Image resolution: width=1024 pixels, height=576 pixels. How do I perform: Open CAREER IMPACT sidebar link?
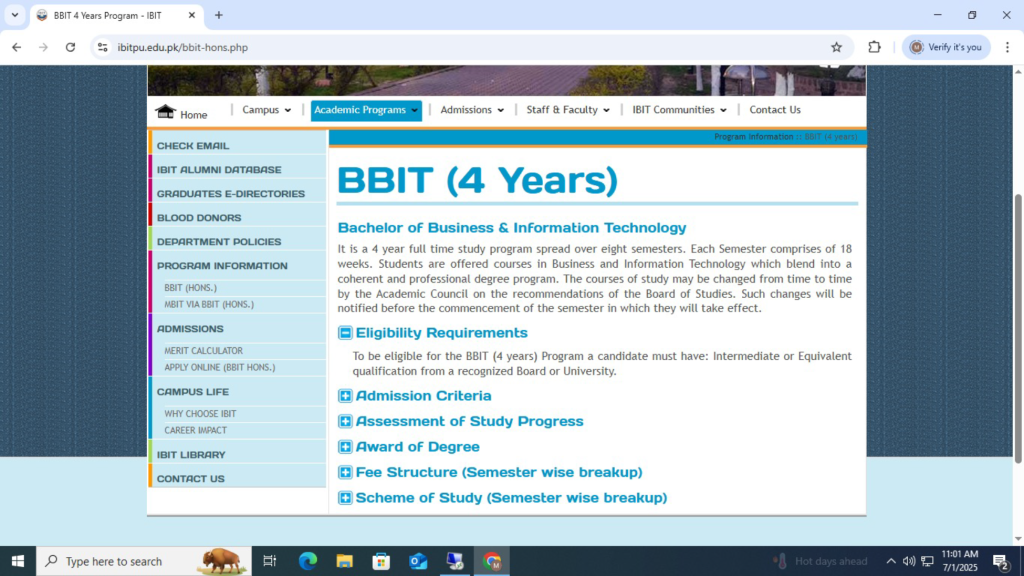[195, 430]
